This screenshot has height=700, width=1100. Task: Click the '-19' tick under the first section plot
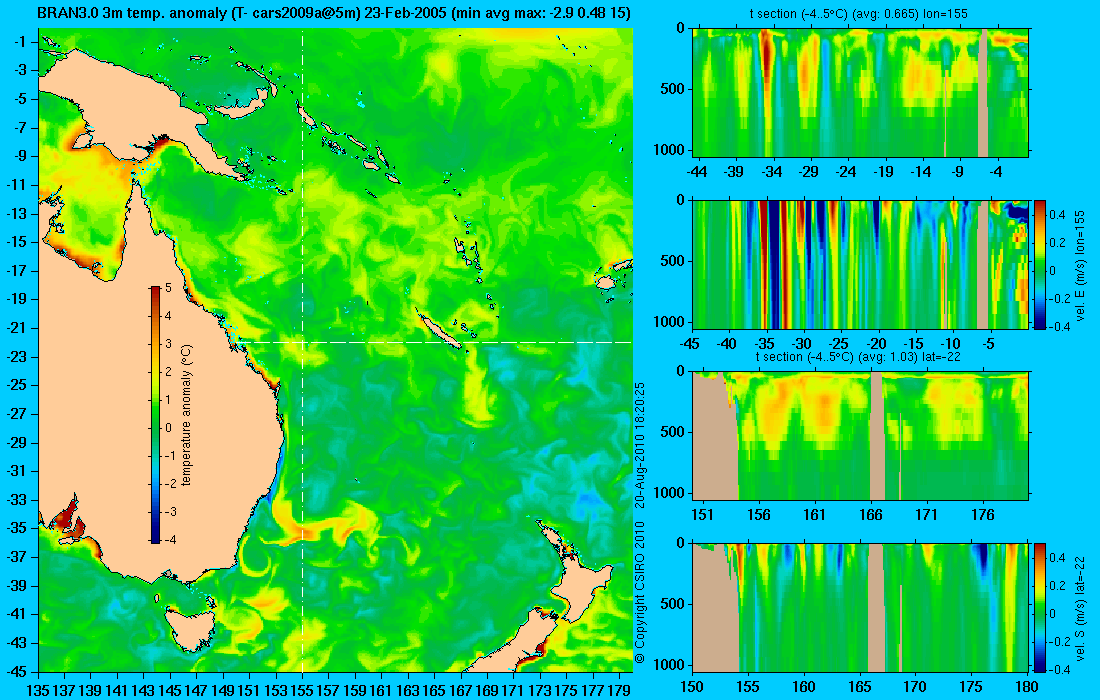883,172
